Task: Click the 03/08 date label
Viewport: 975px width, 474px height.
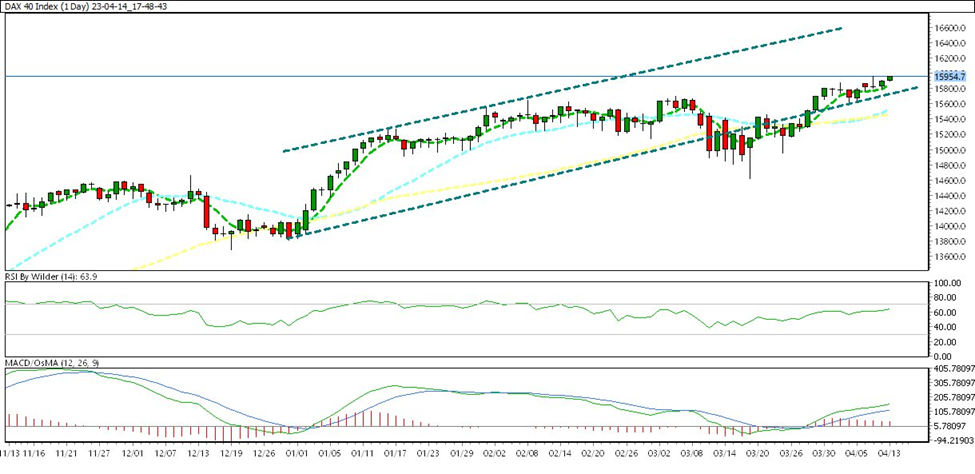Action: (x=692, y=454)
